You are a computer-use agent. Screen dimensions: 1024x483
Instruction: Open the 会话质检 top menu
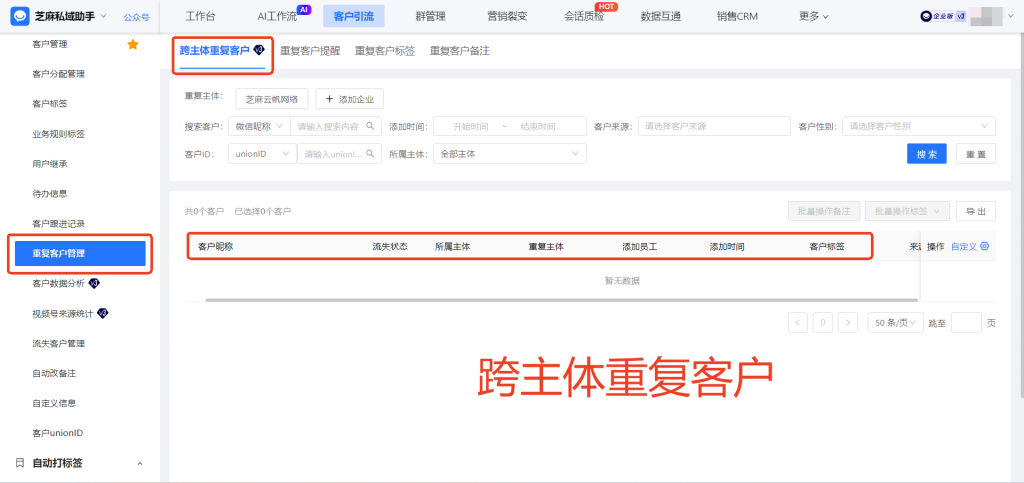click(x=584, y=16)
